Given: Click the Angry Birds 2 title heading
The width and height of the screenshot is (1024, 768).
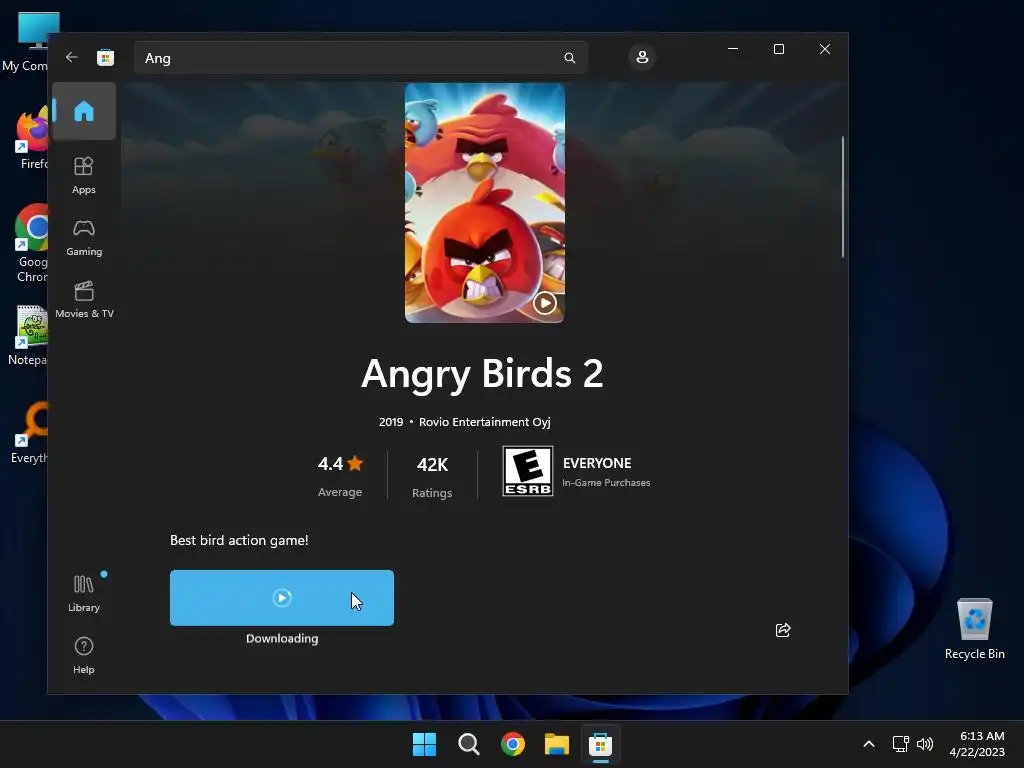Looking at the screenshot, I should [x=483, y=374].
